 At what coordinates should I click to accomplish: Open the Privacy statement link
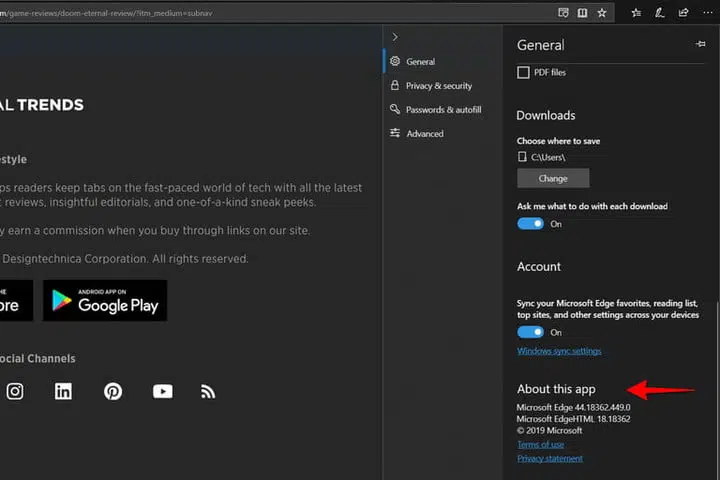550,458
